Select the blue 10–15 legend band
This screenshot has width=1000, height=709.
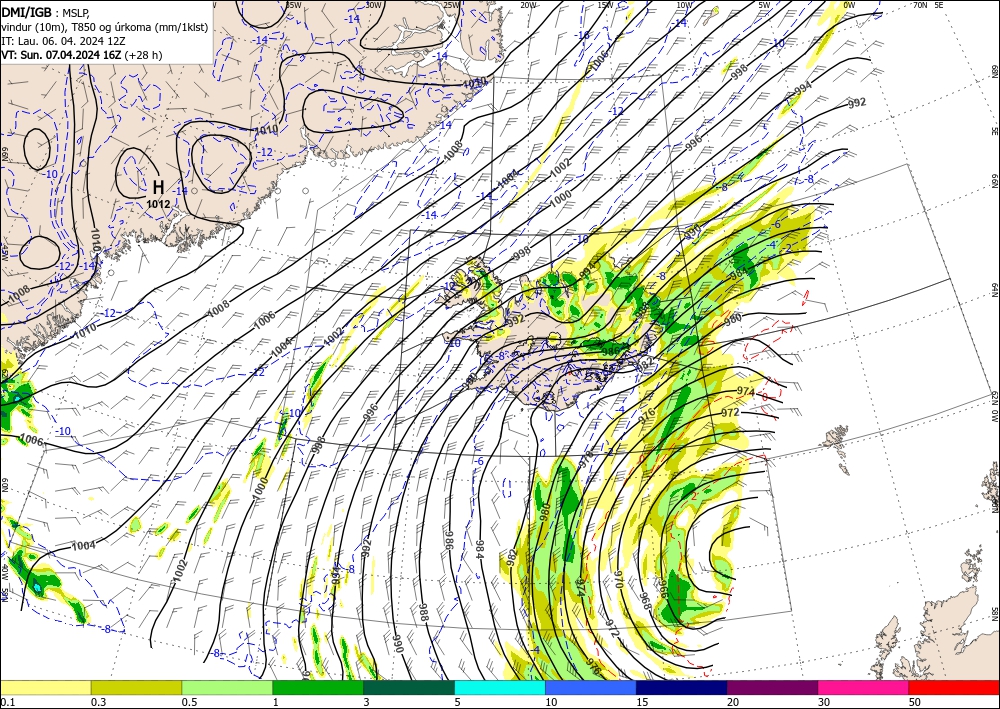point(591,687)
